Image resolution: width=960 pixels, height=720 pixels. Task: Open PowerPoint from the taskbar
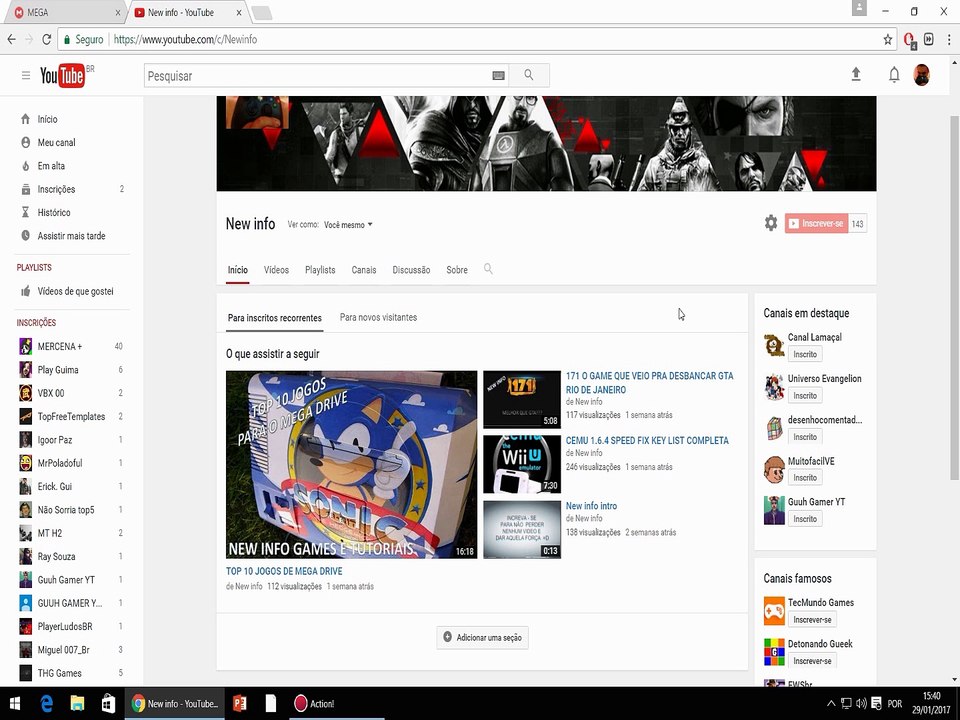click(x=239, y=703)
